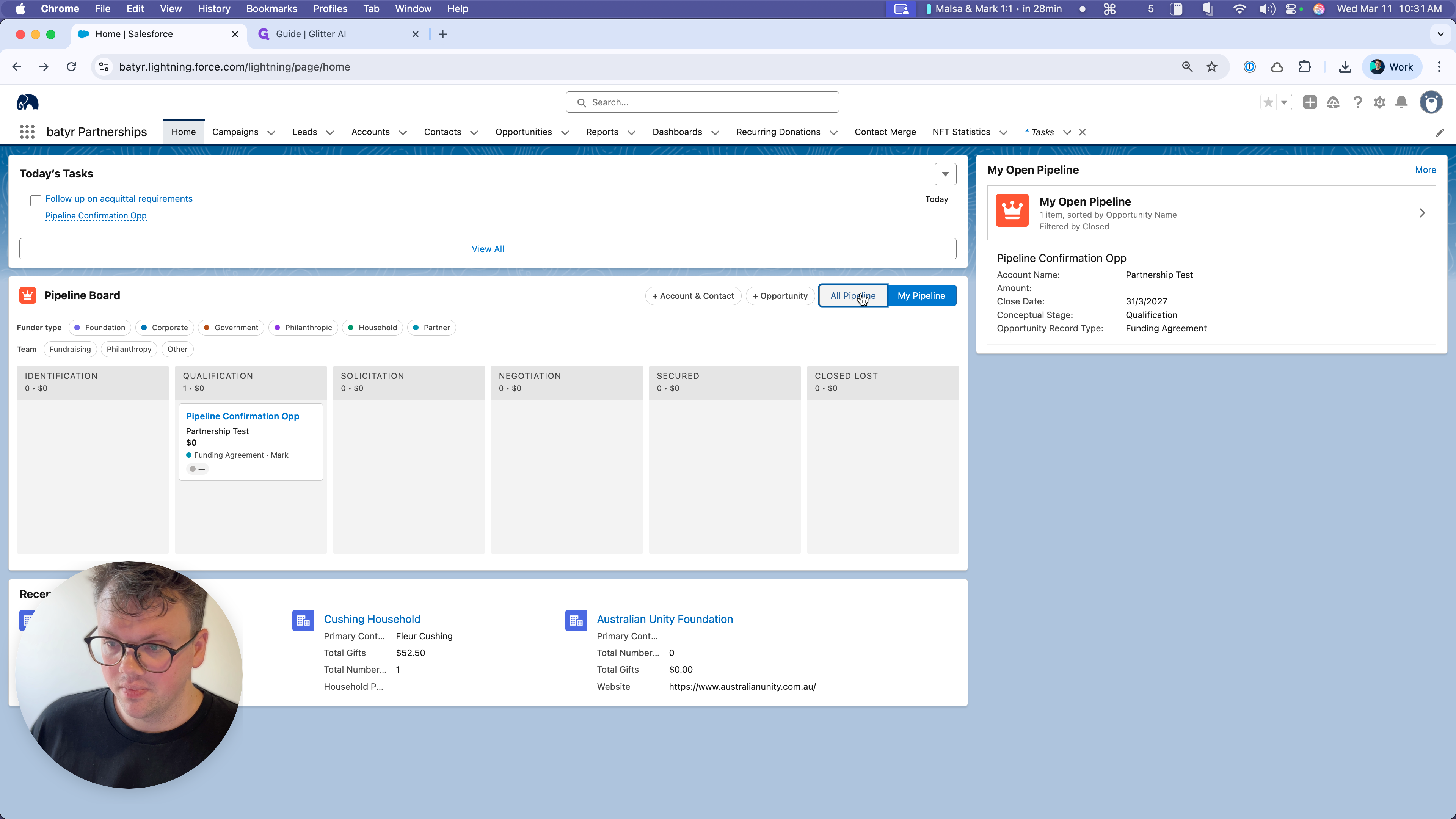Open the Wi-Fi menu bar icon
Viewport: 1456px width, 819px height.
1239,9
